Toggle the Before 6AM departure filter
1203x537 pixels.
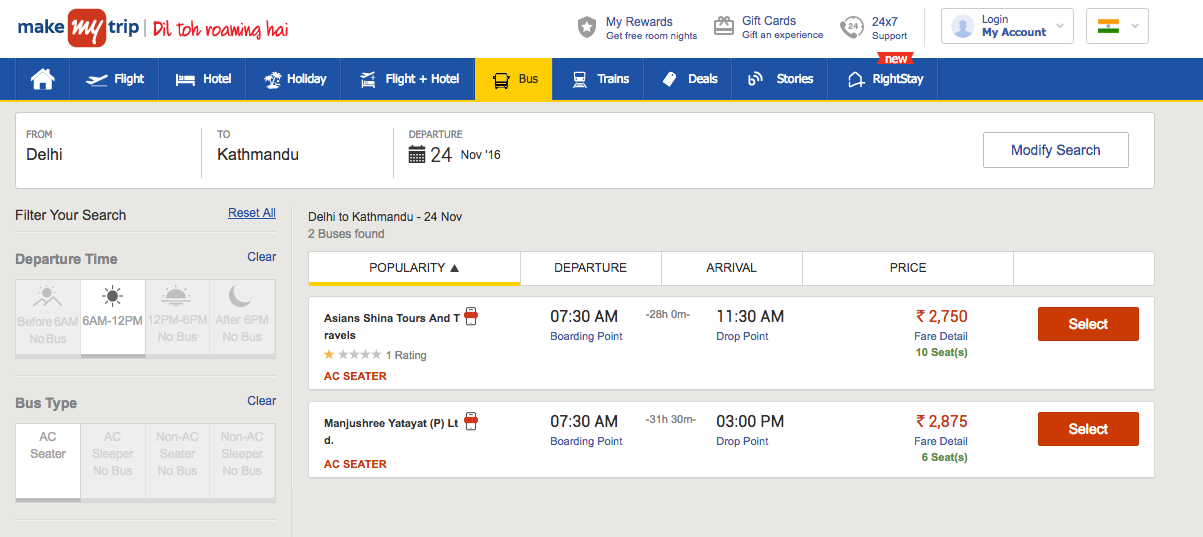pos(47,317)
